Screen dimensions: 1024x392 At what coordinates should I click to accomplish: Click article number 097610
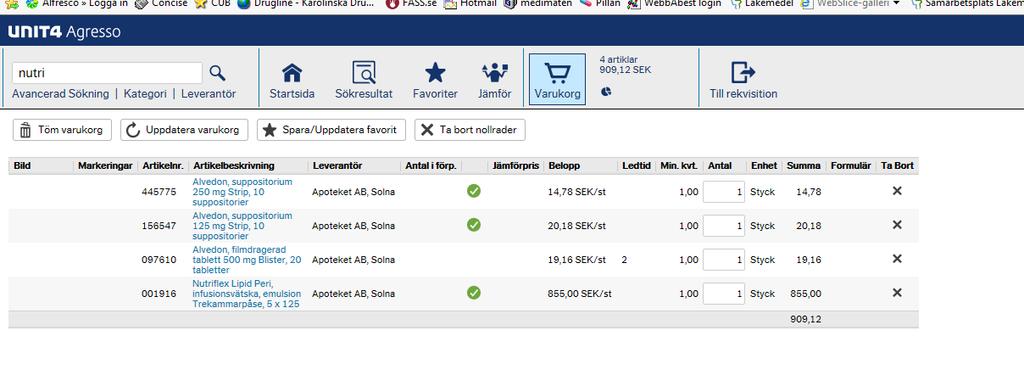[159, 260]
